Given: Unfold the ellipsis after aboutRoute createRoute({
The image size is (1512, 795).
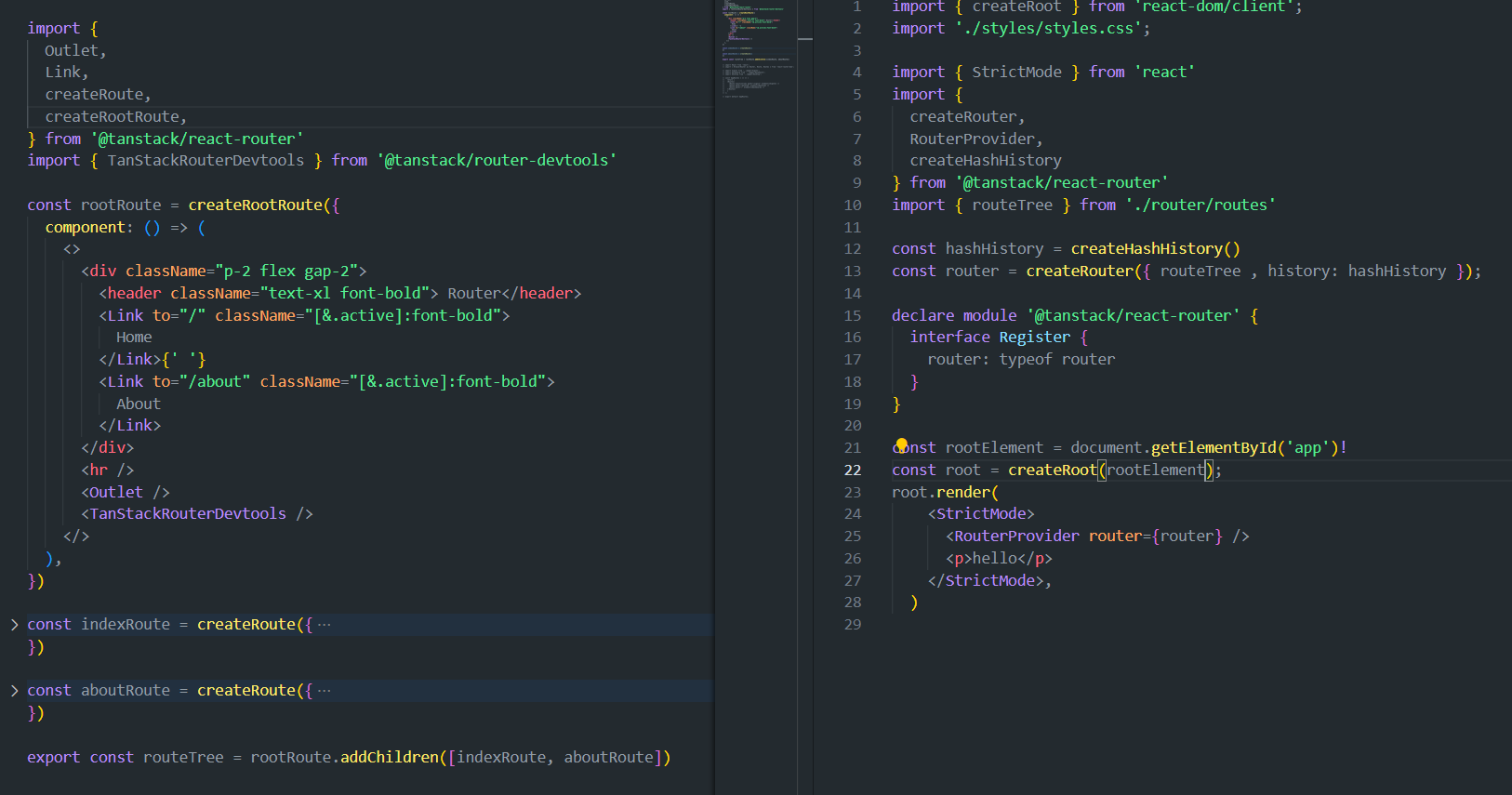Looking at the screenshot, I should point(324,691).
